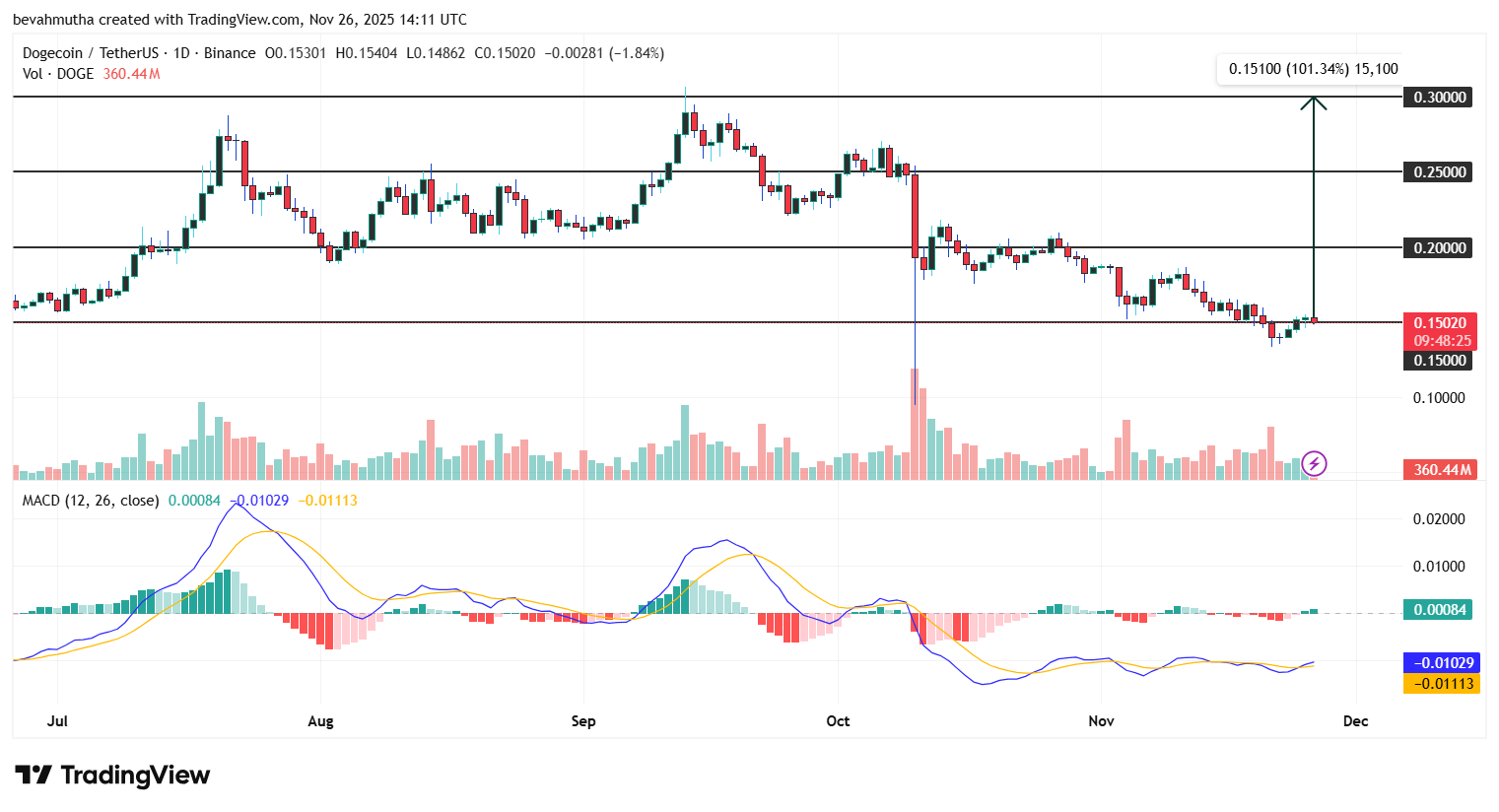The height and width of the screenshot is (812, 1499).
Task: Click the red 360.44M volume value label
Action: click(x=1438, y=470)
